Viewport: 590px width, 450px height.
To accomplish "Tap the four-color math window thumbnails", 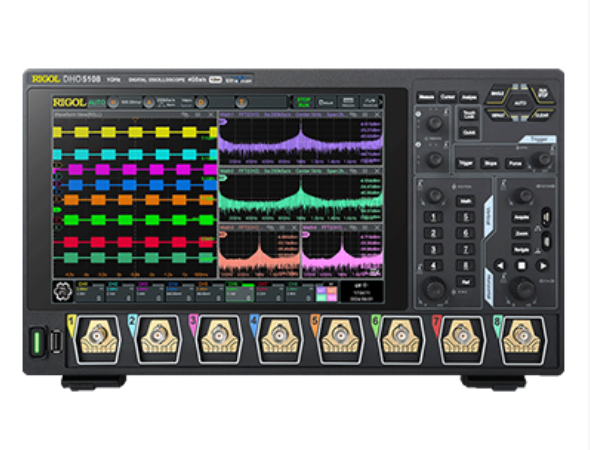I will point(327,294).
